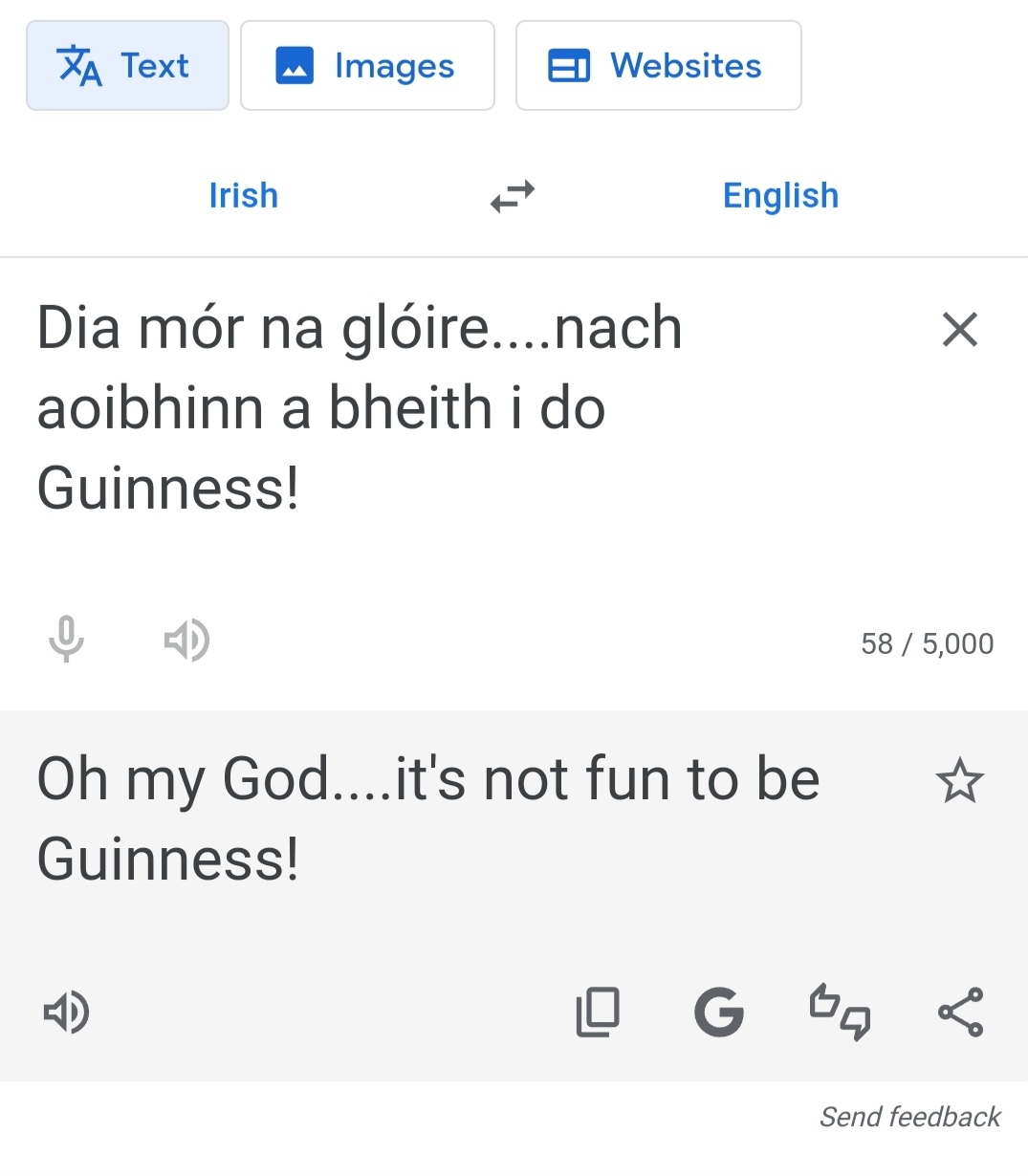Open the Irish source language selector
Image resolution: width=1028 pixels, height=1176 pixels.
(244, 196)
